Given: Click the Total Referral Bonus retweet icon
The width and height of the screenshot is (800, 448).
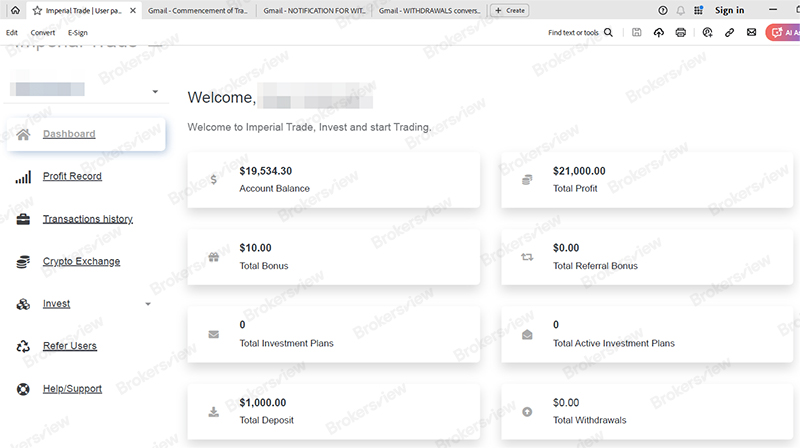Looking at the screenshot, I should point(527,257).
